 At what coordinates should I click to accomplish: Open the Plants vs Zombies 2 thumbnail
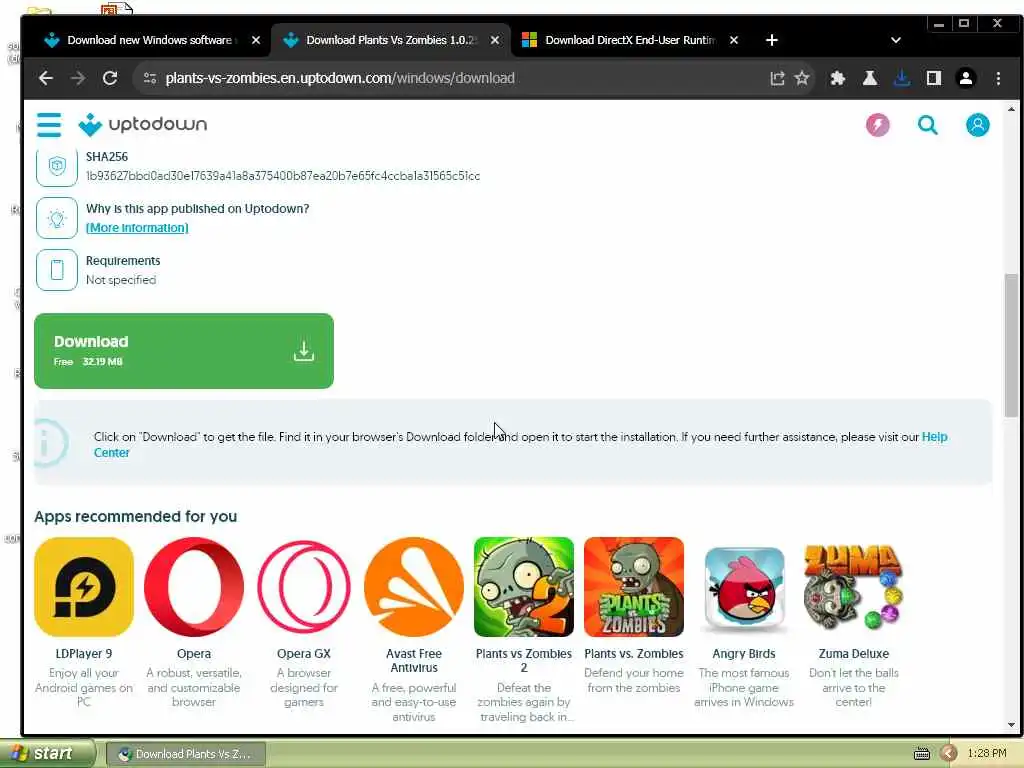[524, 587]
